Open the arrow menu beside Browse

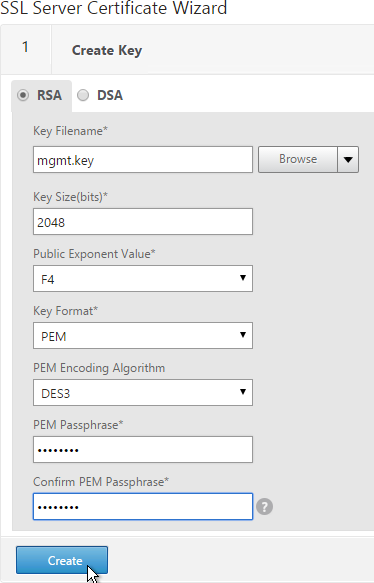(348, 160)
